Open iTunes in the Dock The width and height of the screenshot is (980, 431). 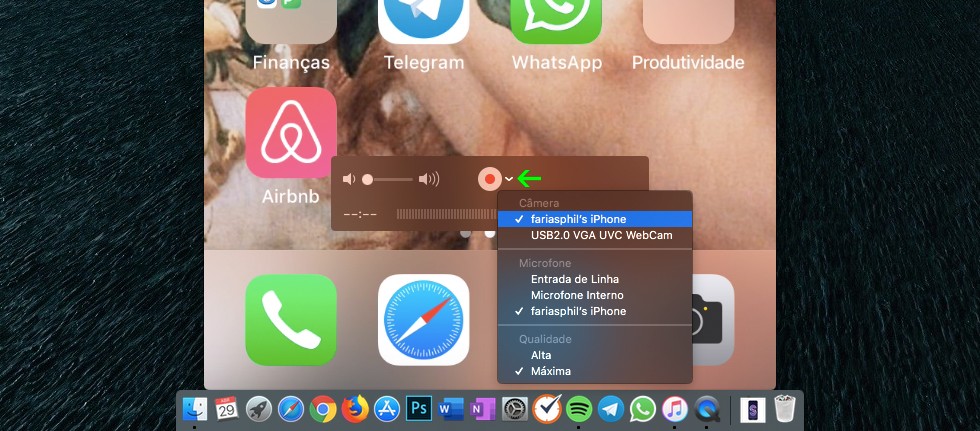pos(674,409)
